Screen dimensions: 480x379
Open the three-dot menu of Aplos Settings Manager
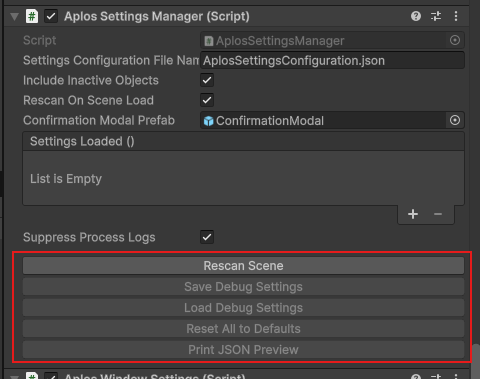click(456, 16)
